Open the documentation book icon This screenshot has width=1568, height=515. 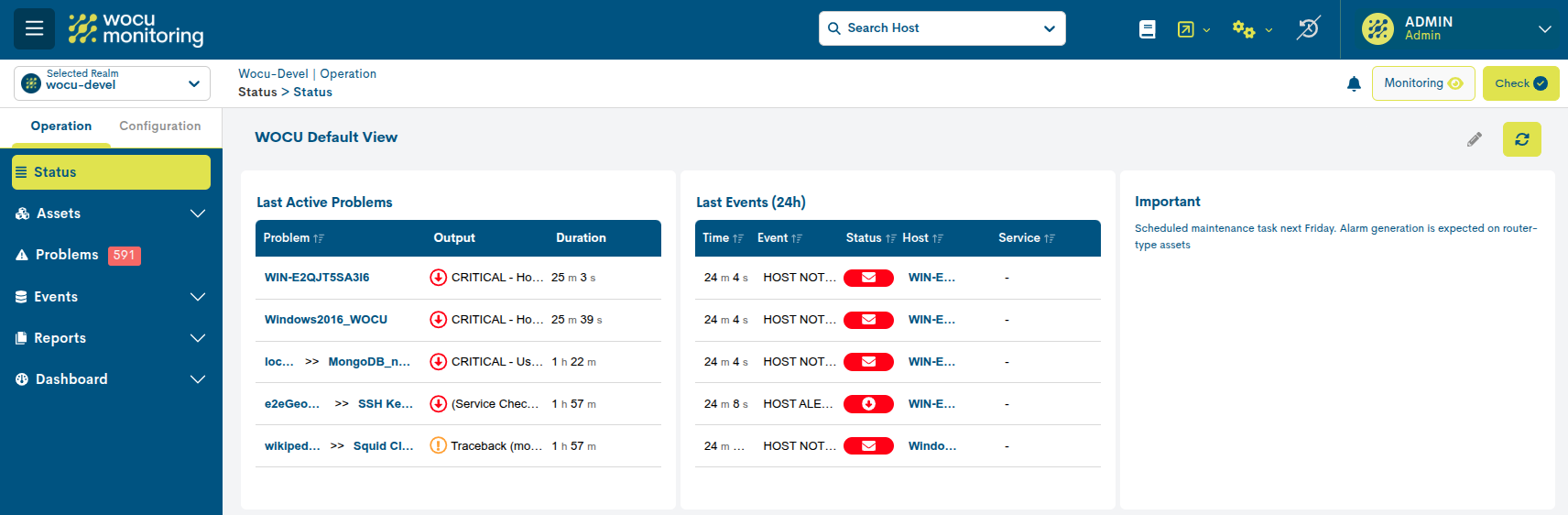1147,29
